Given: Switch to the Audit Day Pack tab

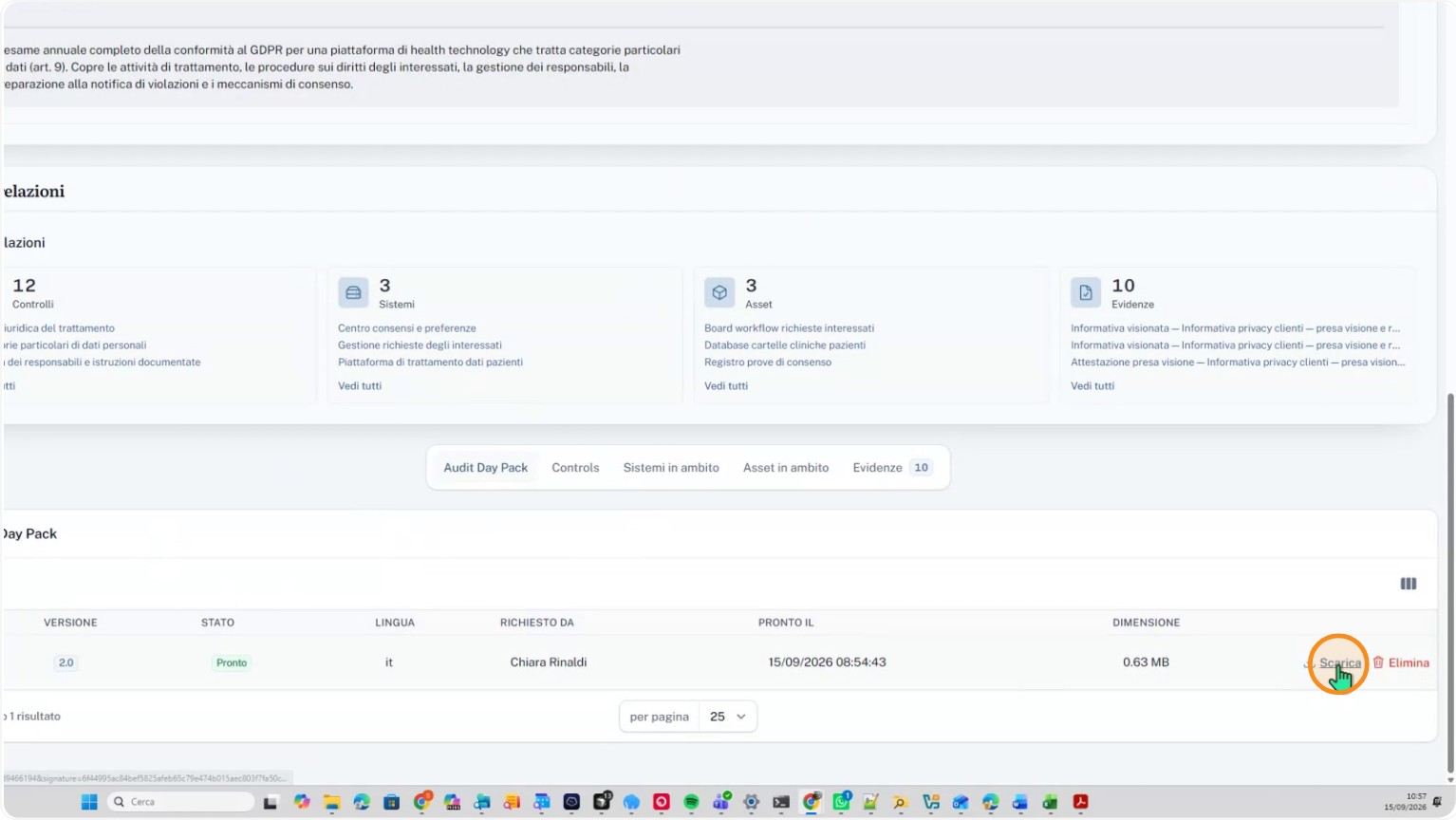Looking at the screenshot, I should pyautogui.click(x=486, y=468).
